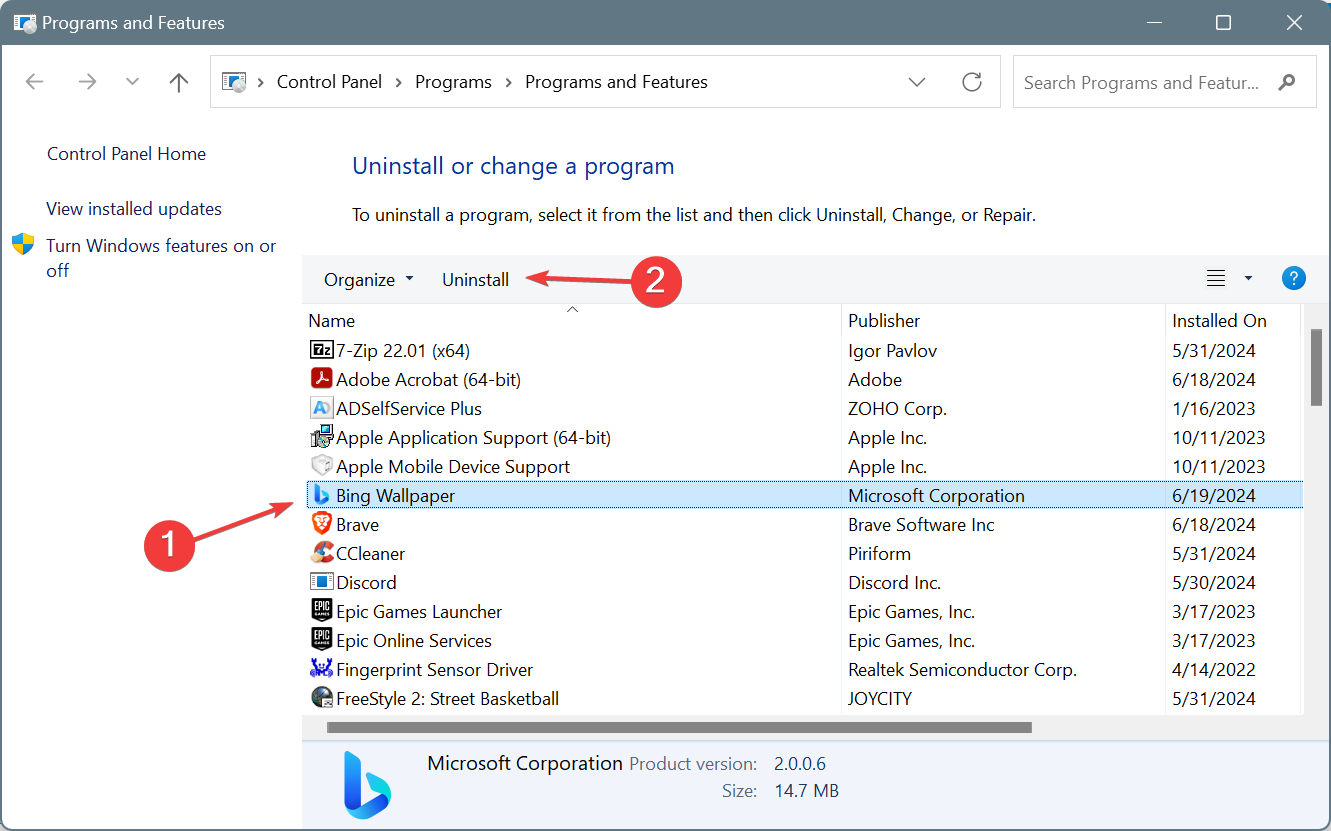Maximize the Programs and Features window
This screenshot has height=831, width=1331.
pyautogui.click(x=1223, y=22)
